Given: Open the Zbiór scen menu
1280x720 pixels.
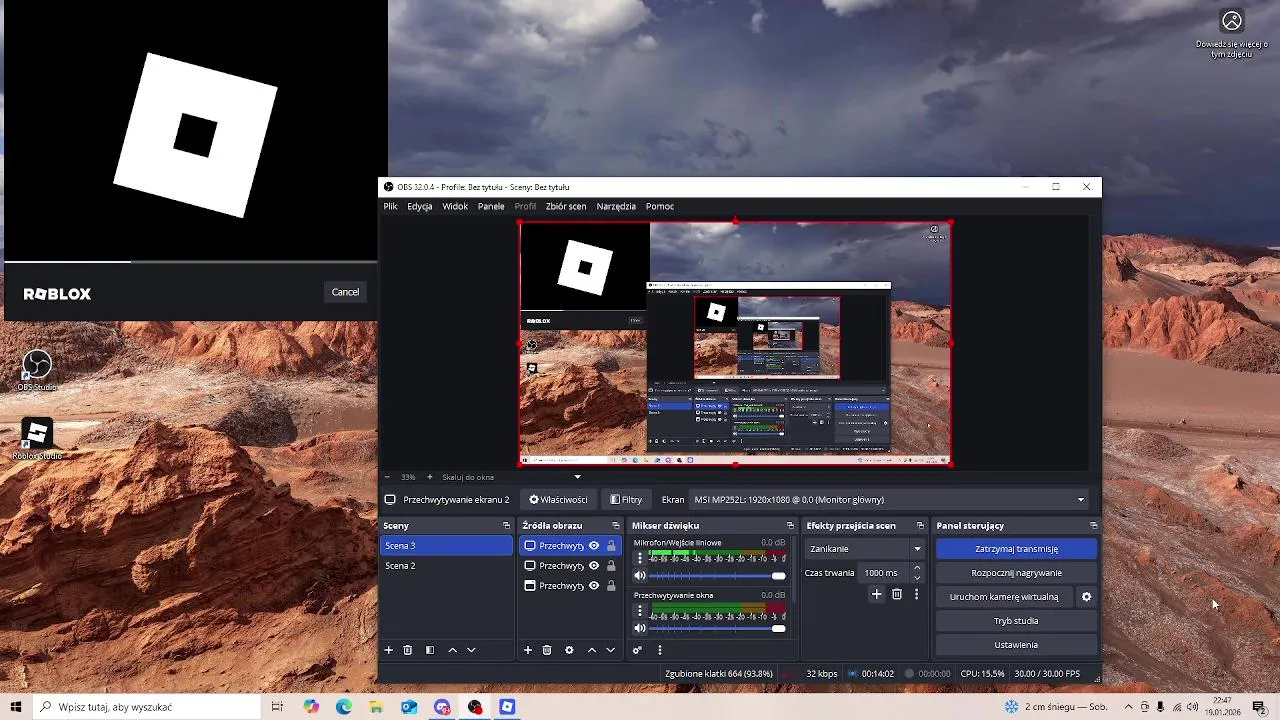Looking at the screenshot, I should 566,206.
